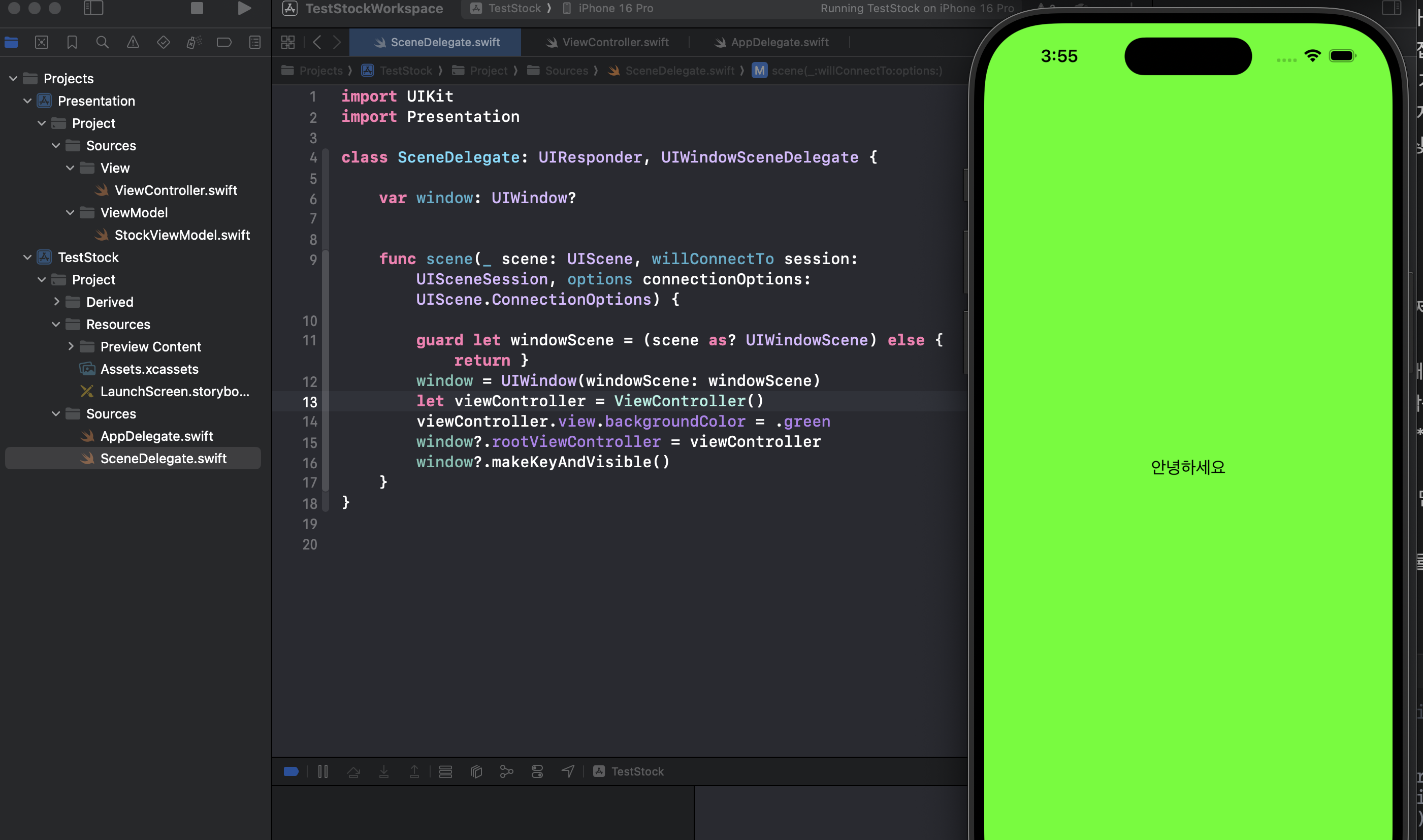Image resolution: width=1423 pixels, height=840 pixels.
Task: Expand the Preview Content folder
Action: (x=70, y=346)
